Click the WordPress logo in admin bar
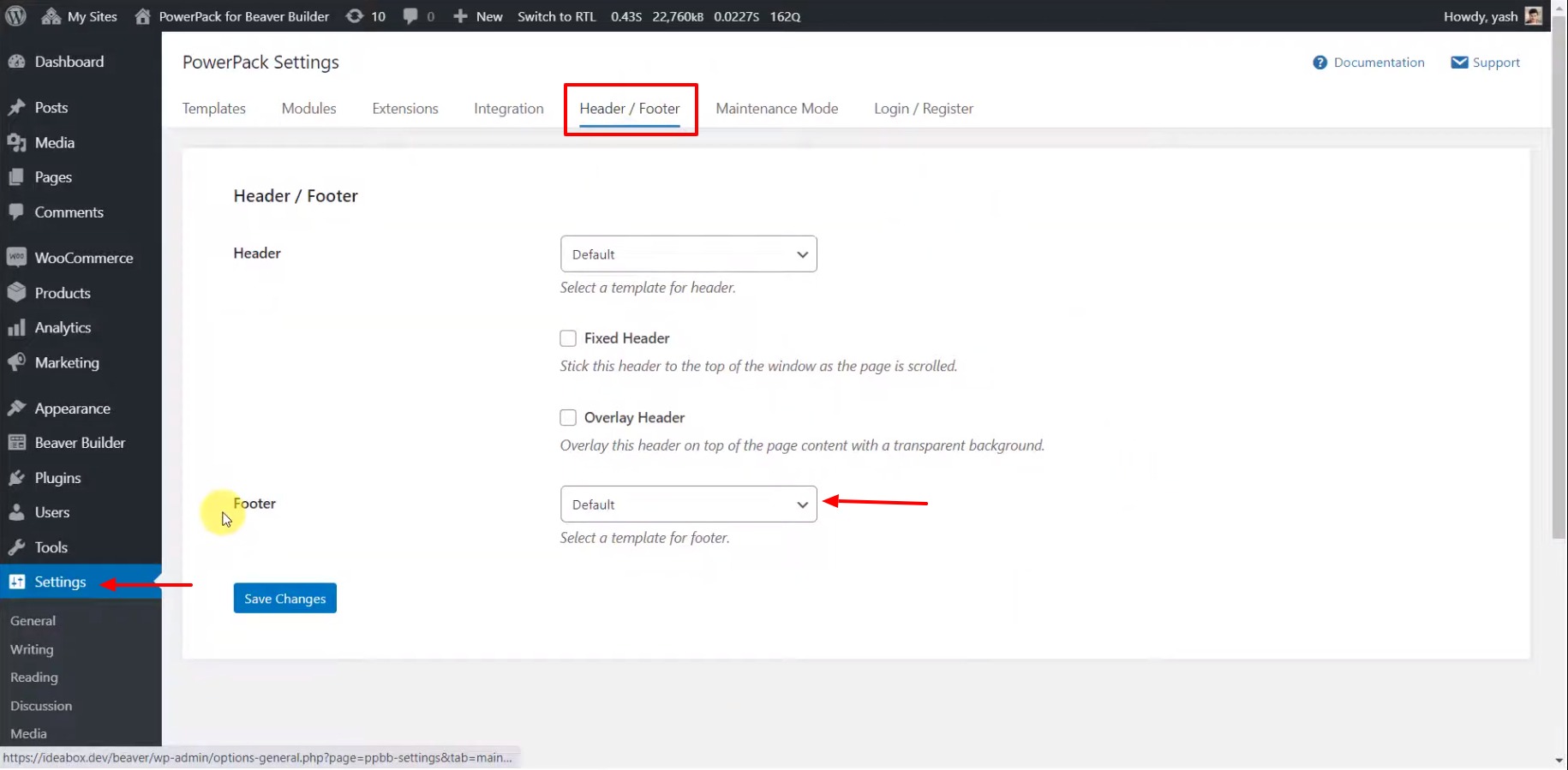The height and width of the screenshot is (770, 1568). (15, 16)
